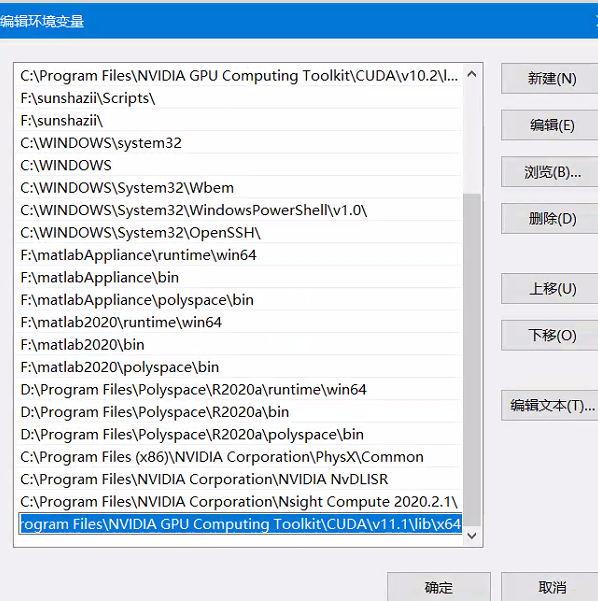This screenshot has height=601, width=598.
Task: Select the CUDA\v10.2 path entry
Action: point(238,76)
